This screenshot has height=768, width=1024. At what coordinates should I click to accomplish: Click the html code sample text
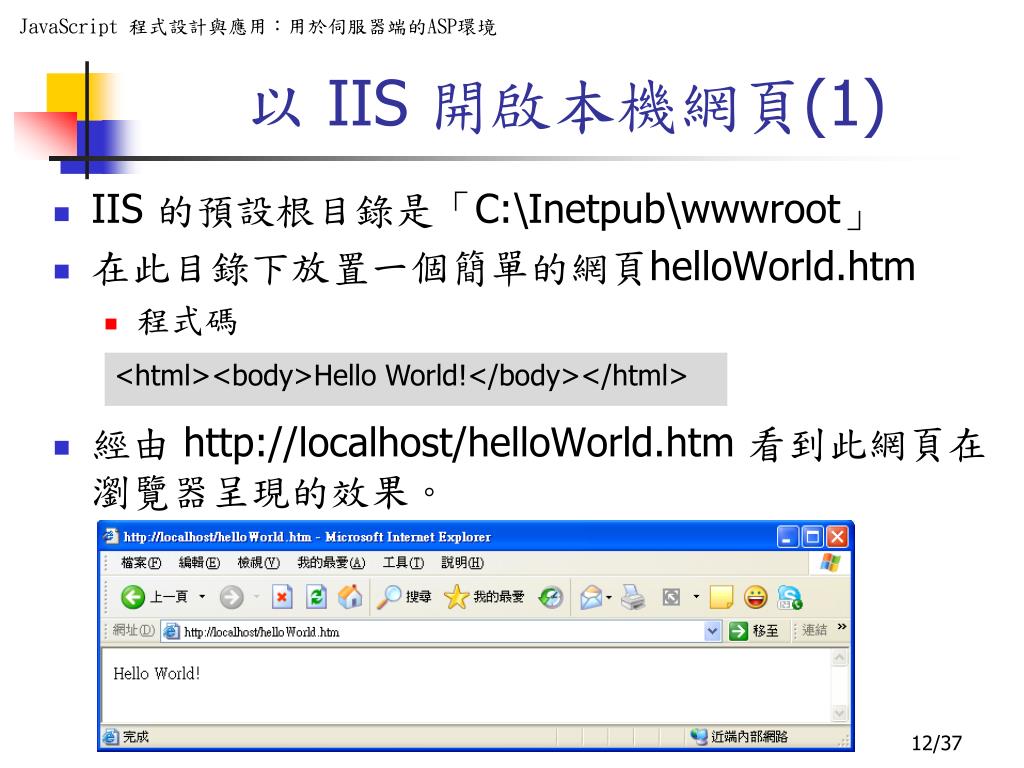[x=401, y=376]
